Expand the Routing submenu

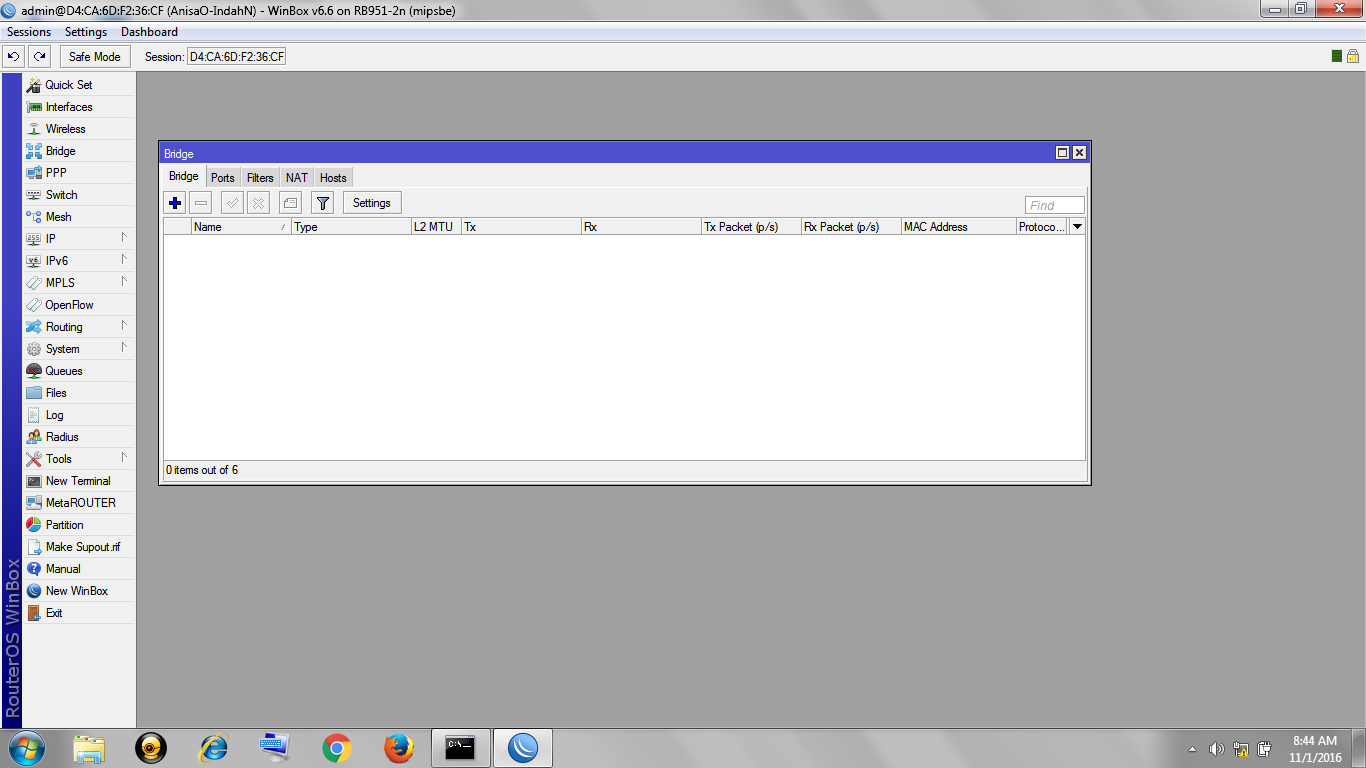click(62, 326)
